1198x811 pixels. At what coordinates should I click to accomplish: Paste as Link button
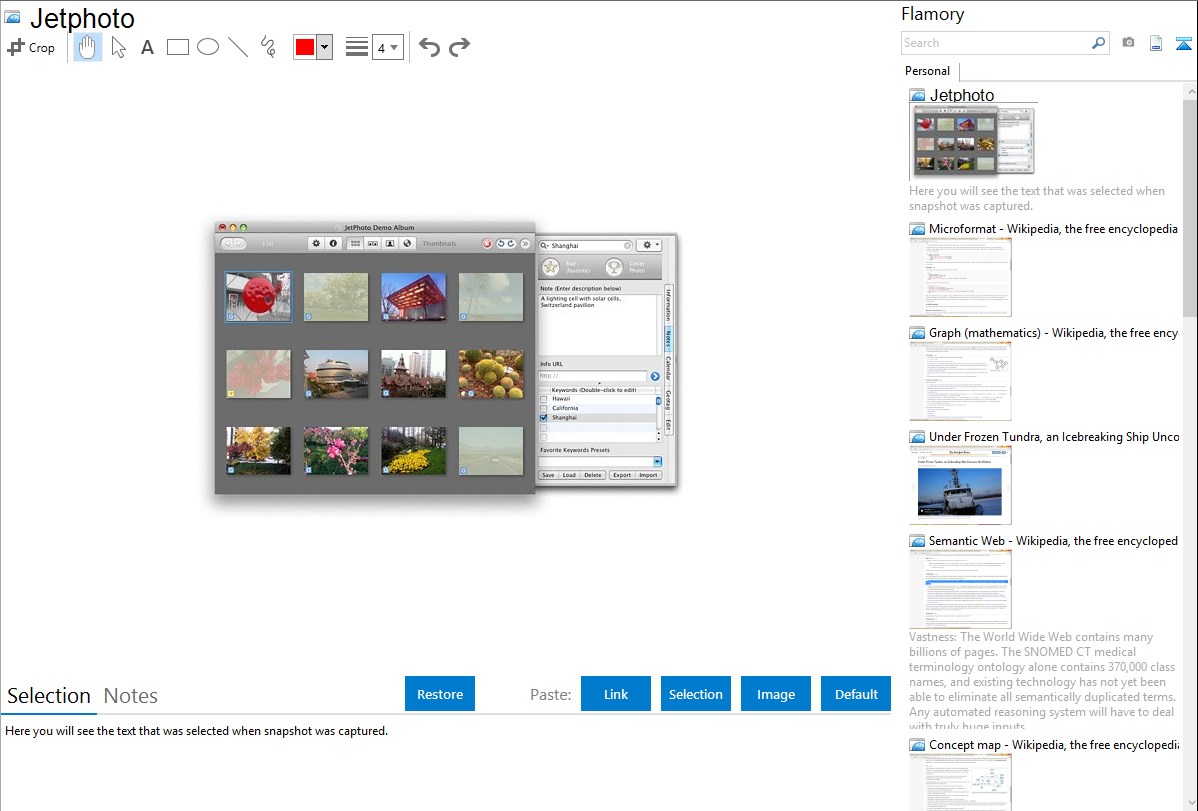click(x=616, y=694)
